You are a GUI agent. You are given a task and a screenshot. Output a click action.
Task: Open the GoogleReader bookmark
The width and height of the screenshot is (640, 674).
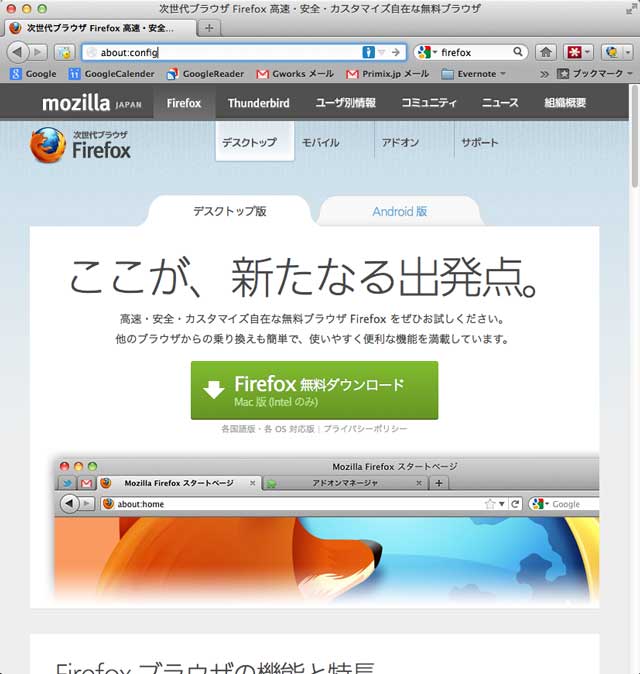tap(205, 74)
